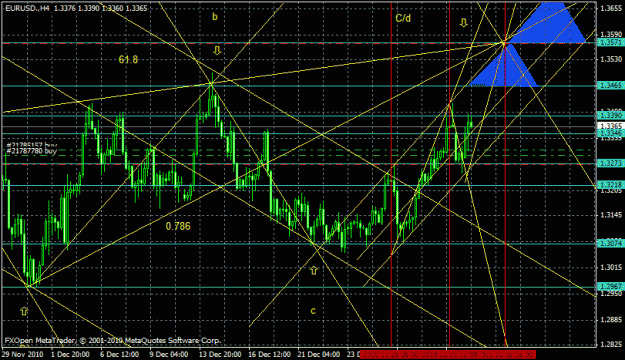Click the '13 Dec 20:00' time label
The image size is (625, 360).
pyautogui.click(x=220, y=354)
